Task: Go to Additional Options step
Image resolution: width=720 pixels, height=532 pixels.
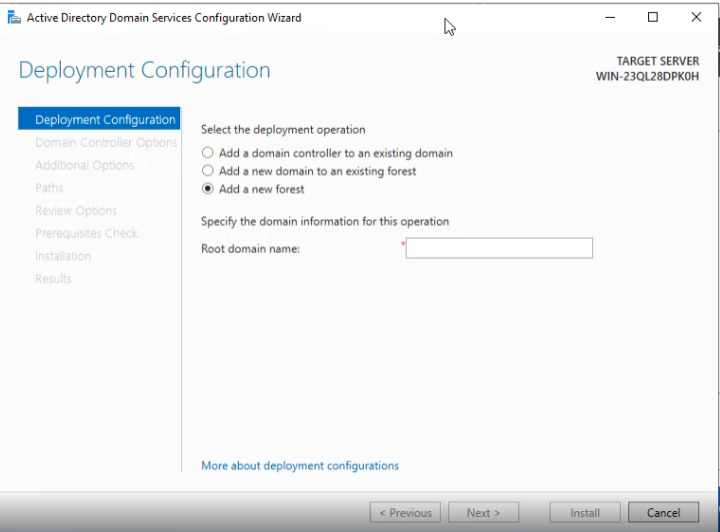Action: click(84, 165)
